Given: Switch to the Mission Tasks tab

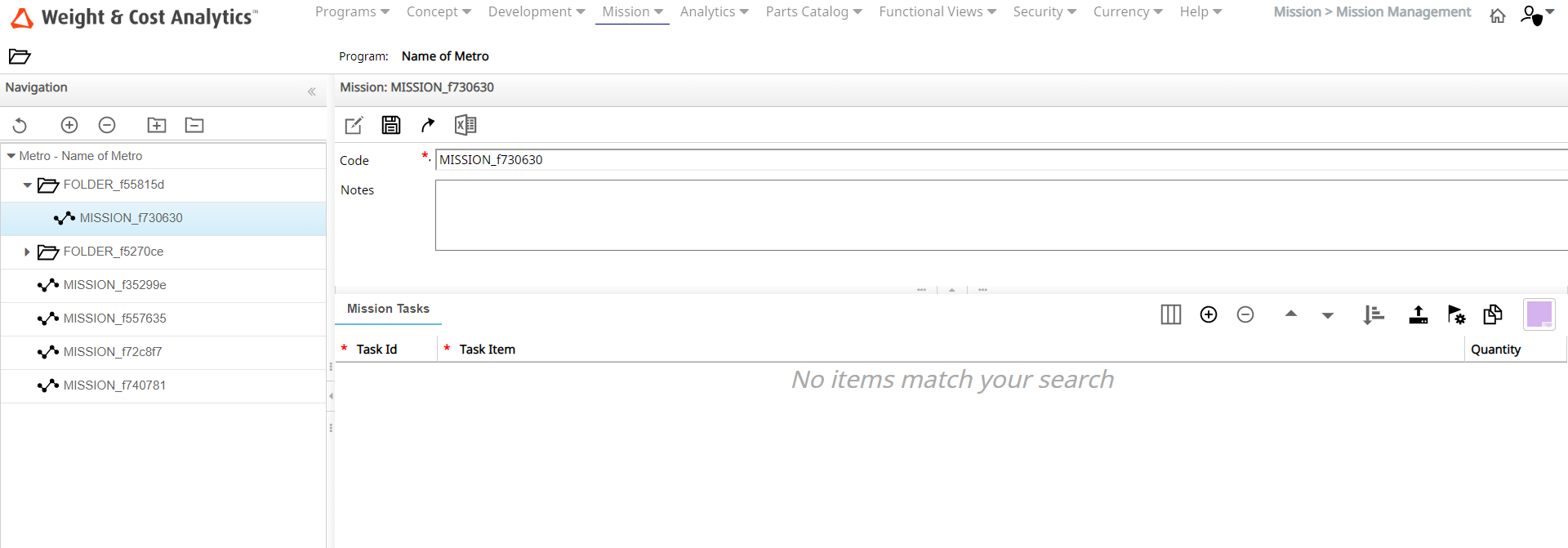Looking at the screenshot, I should [x=388, y=309].
